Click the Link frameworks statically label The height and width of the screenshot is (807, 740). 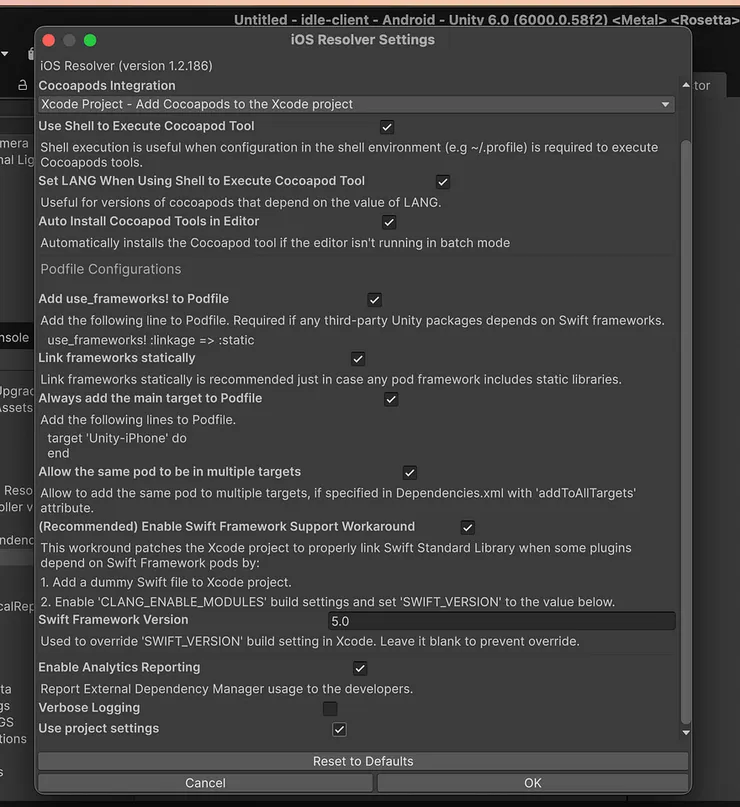[117, 358]
